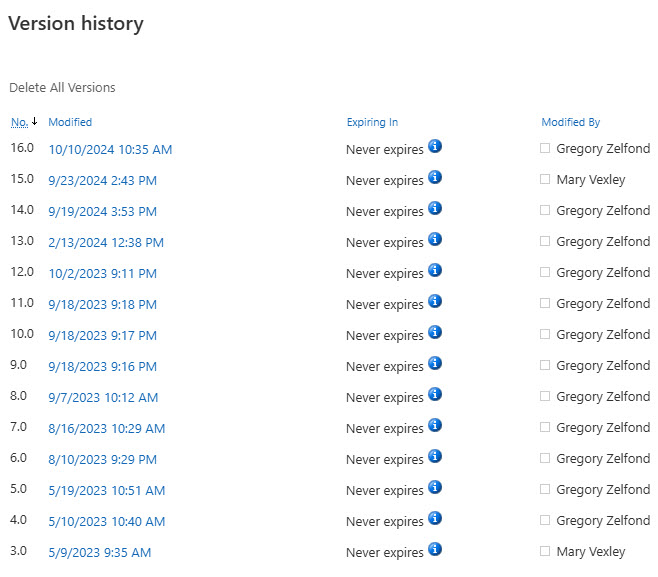Image resolution: width=658 pixels, height=577 pixels.
Task: View expiration info icon for version 7.0
Action: coord(435,425)
